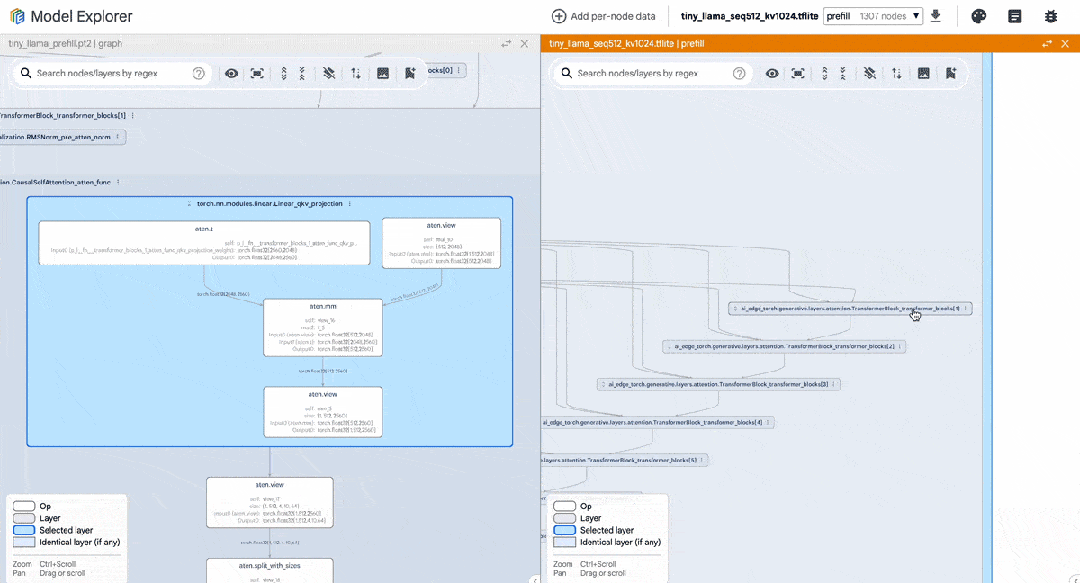1080x583 pixels.
Task: Expand the TransformerBlock_transformer_blocks[3] layer
Action: pyautogui.click(x=718, y=384)
